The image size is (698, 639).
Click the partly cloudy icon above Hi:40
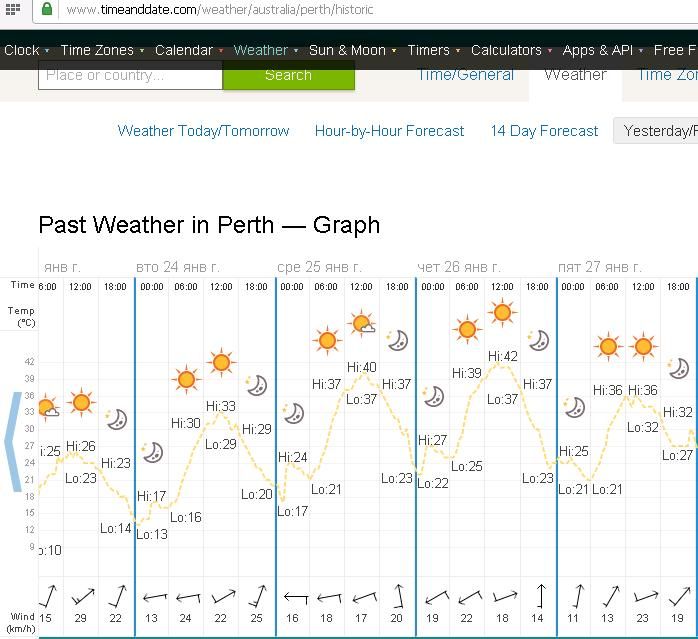(362, 324)
